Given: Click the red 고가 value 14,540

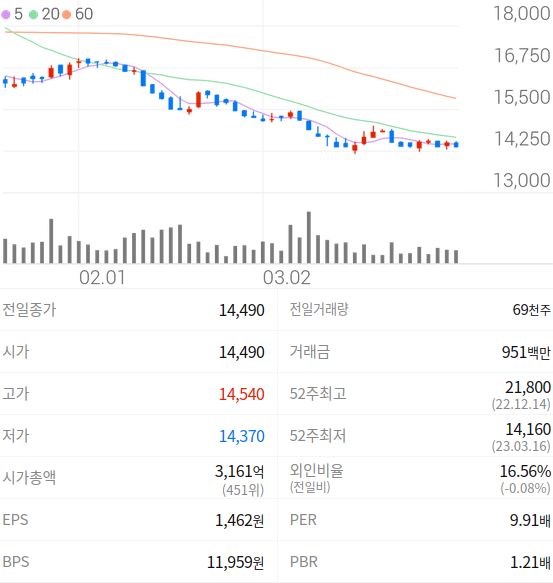Looking at the screenshot, I should point(241,394).
